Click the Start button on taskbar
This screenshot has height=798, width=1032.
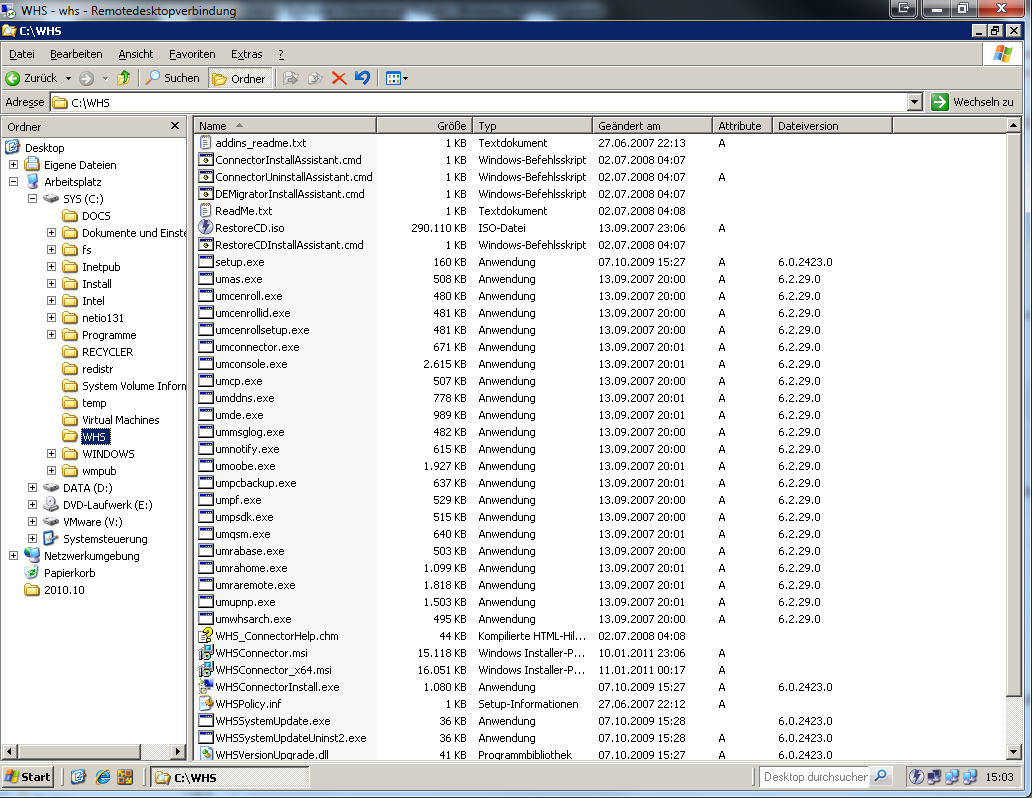28,778
